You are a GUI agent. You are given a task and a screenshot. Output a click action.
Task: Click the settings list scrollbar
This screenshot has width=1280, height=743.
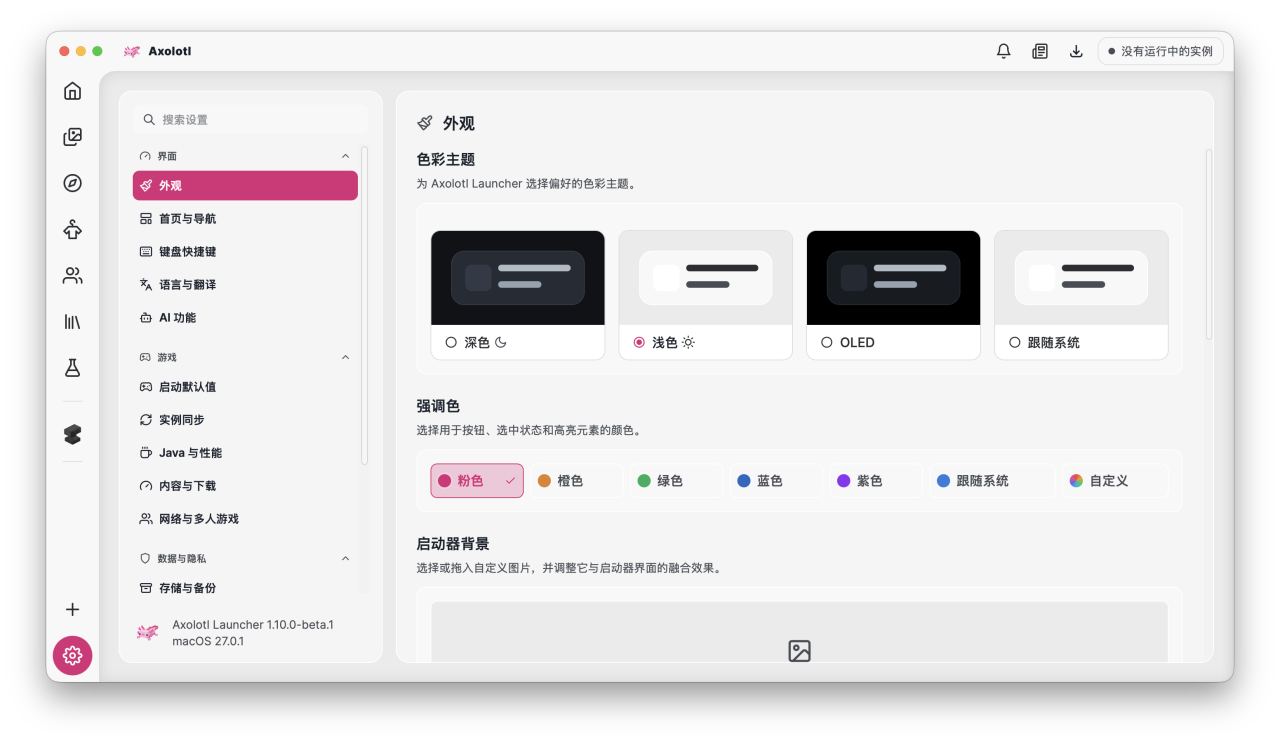tap(365, 305)
